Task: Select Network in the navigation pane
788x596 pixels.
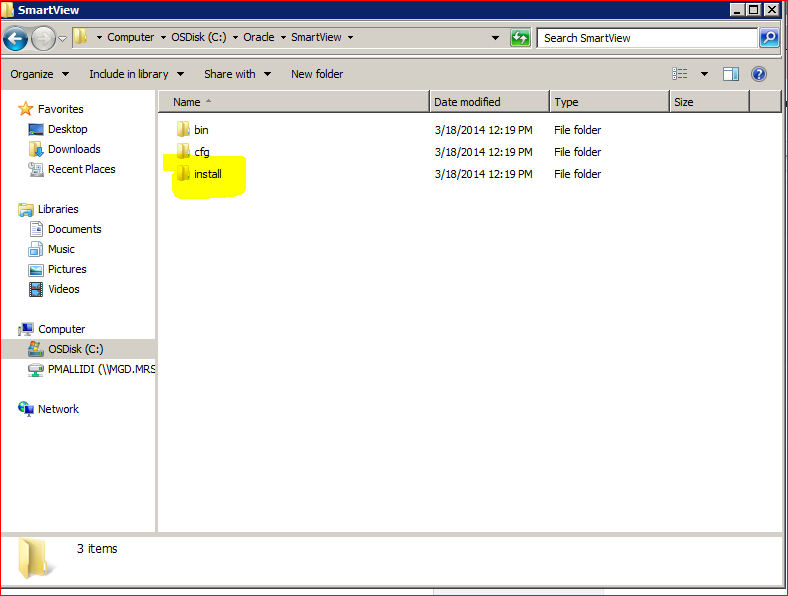Action: (58, 409)
